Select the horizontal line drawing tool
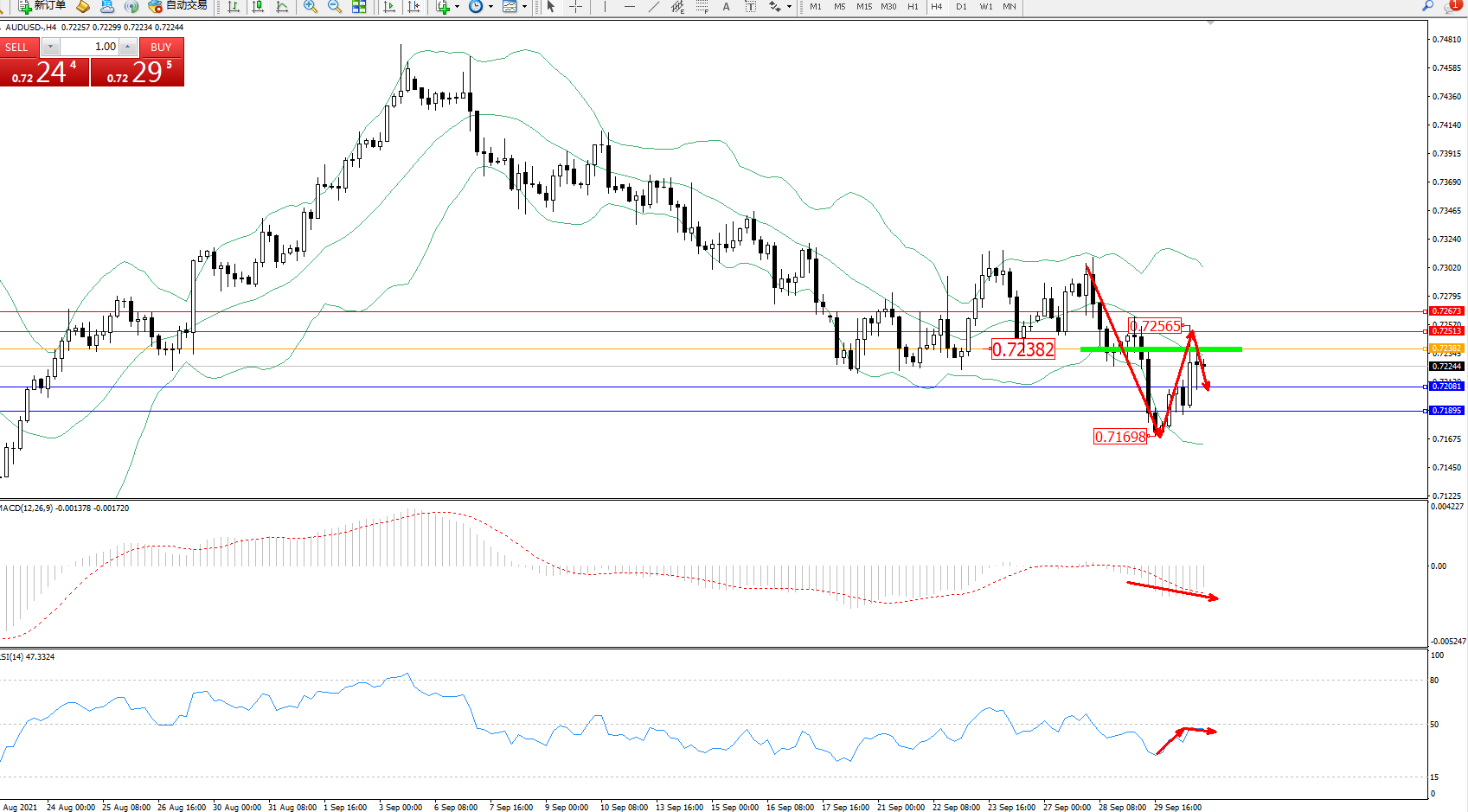 click(629, 6)
